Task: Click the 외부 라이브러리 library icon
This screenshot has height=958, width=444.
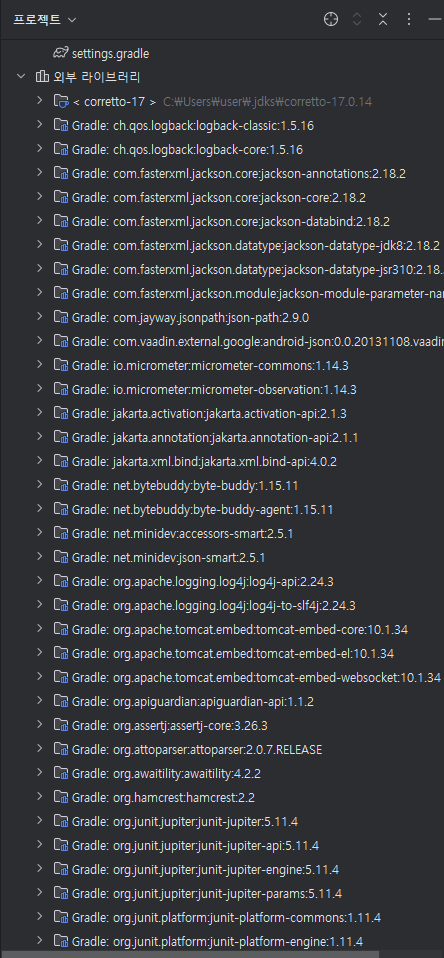Action: coord(42,77)
